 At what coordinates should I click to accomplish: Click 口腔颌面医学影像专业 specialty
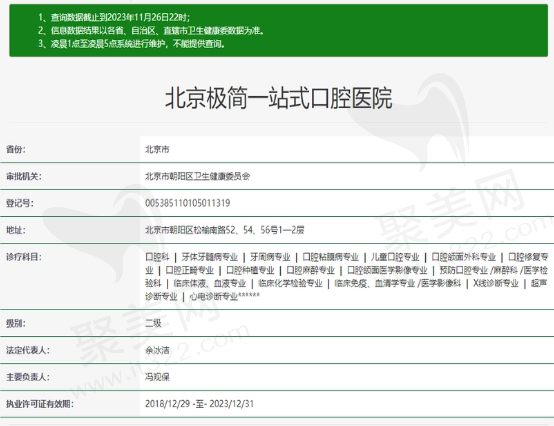pyautogui.click(x=387, y=270)
